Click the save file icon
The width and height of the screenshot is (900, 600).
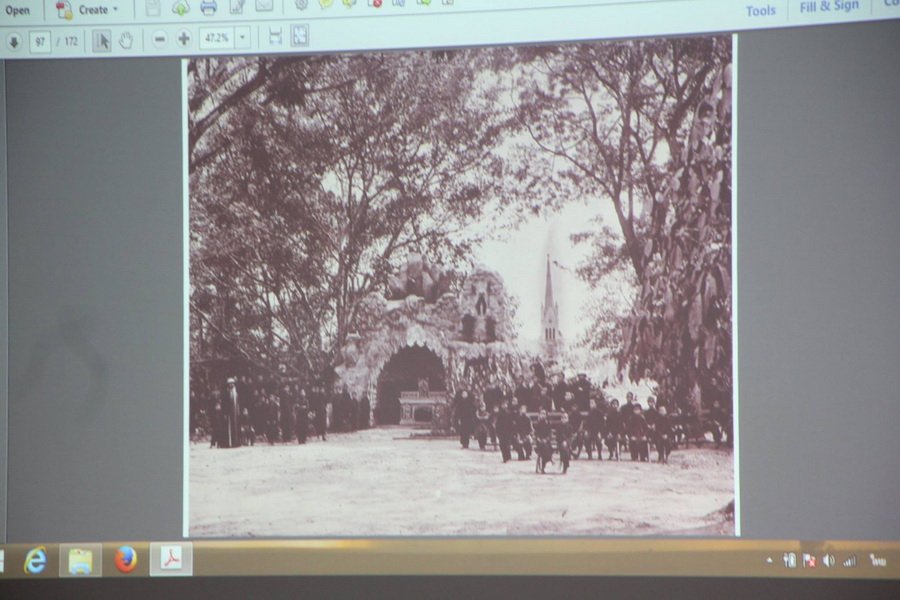pos(153,7)
